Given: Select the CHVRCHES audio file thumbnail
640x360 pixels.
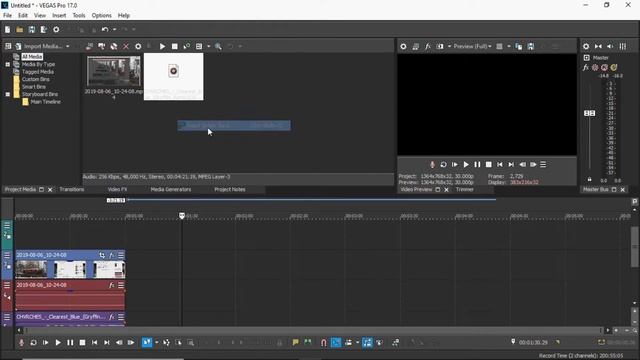Looking at the screenshot, I should [173, 76].
